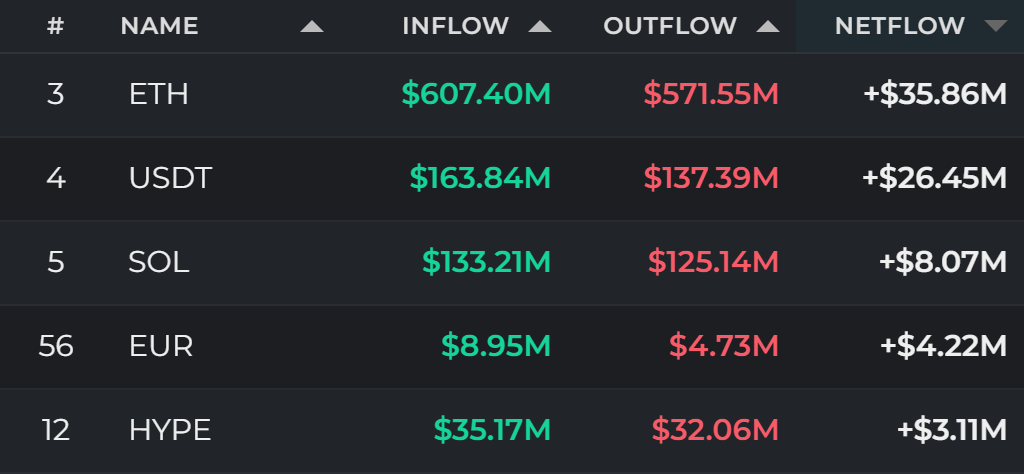1024x474 pixels.
Task: Click HYPE netflow value +$3.11M
Action: [952, 430]
